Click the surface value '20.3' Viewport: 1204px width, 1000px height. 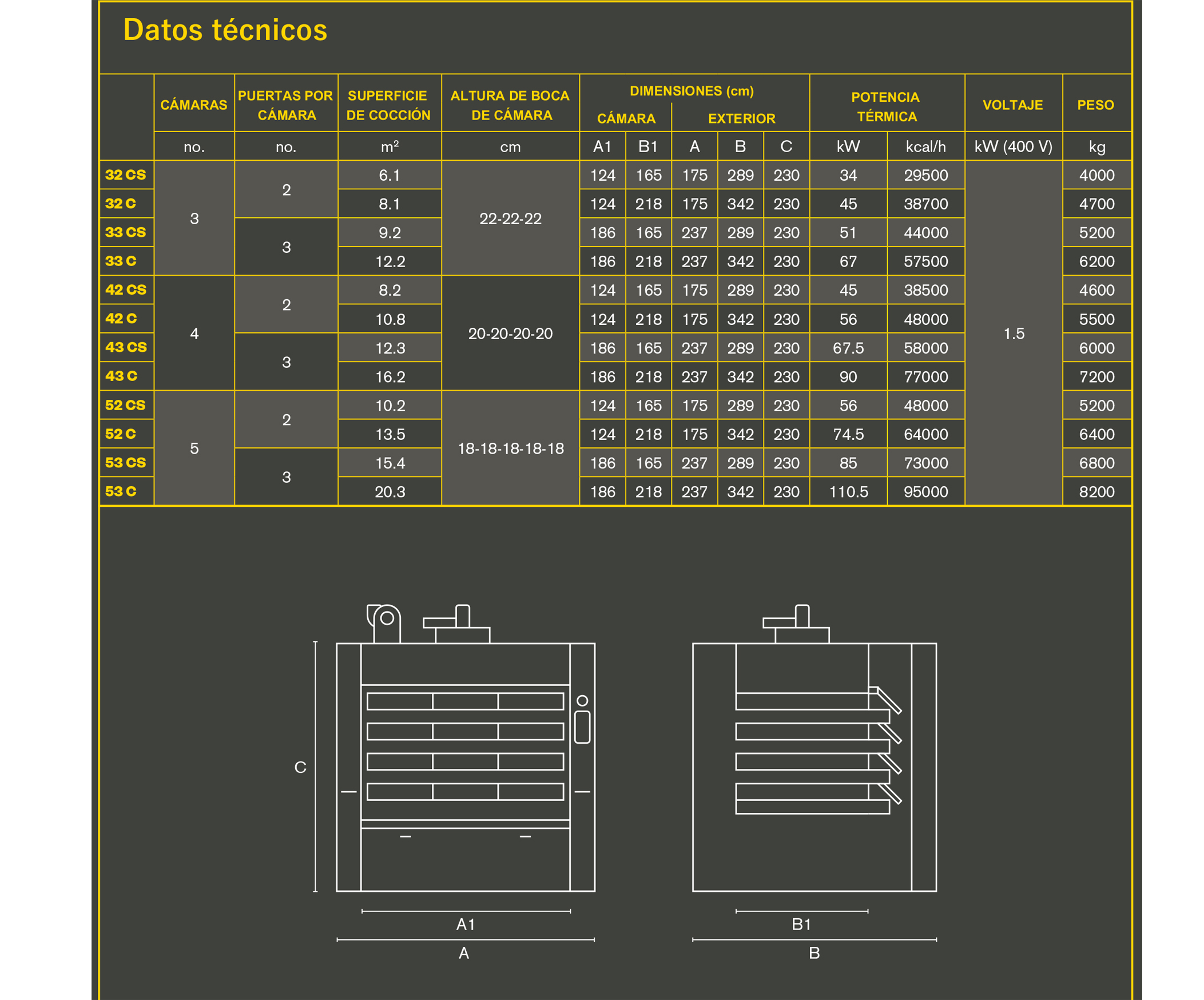point(390,492)
